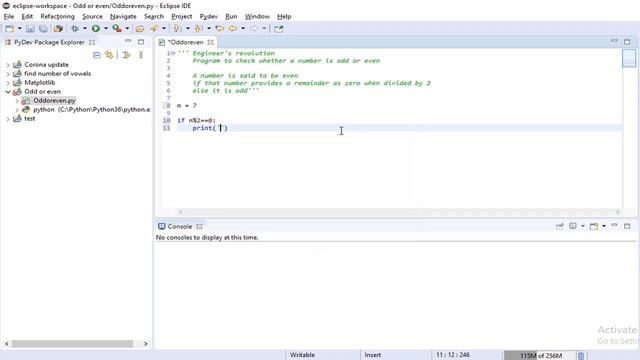Click the Save icon in the toolbar
640x360 pixels.
point(30,29)
